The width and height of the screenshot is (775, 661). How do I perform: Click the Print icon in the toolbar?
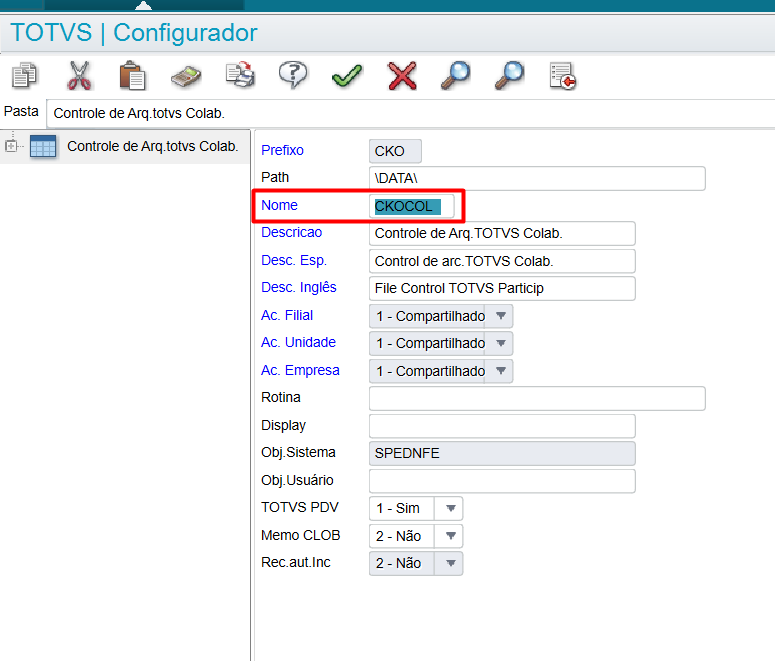click(240, 76)
